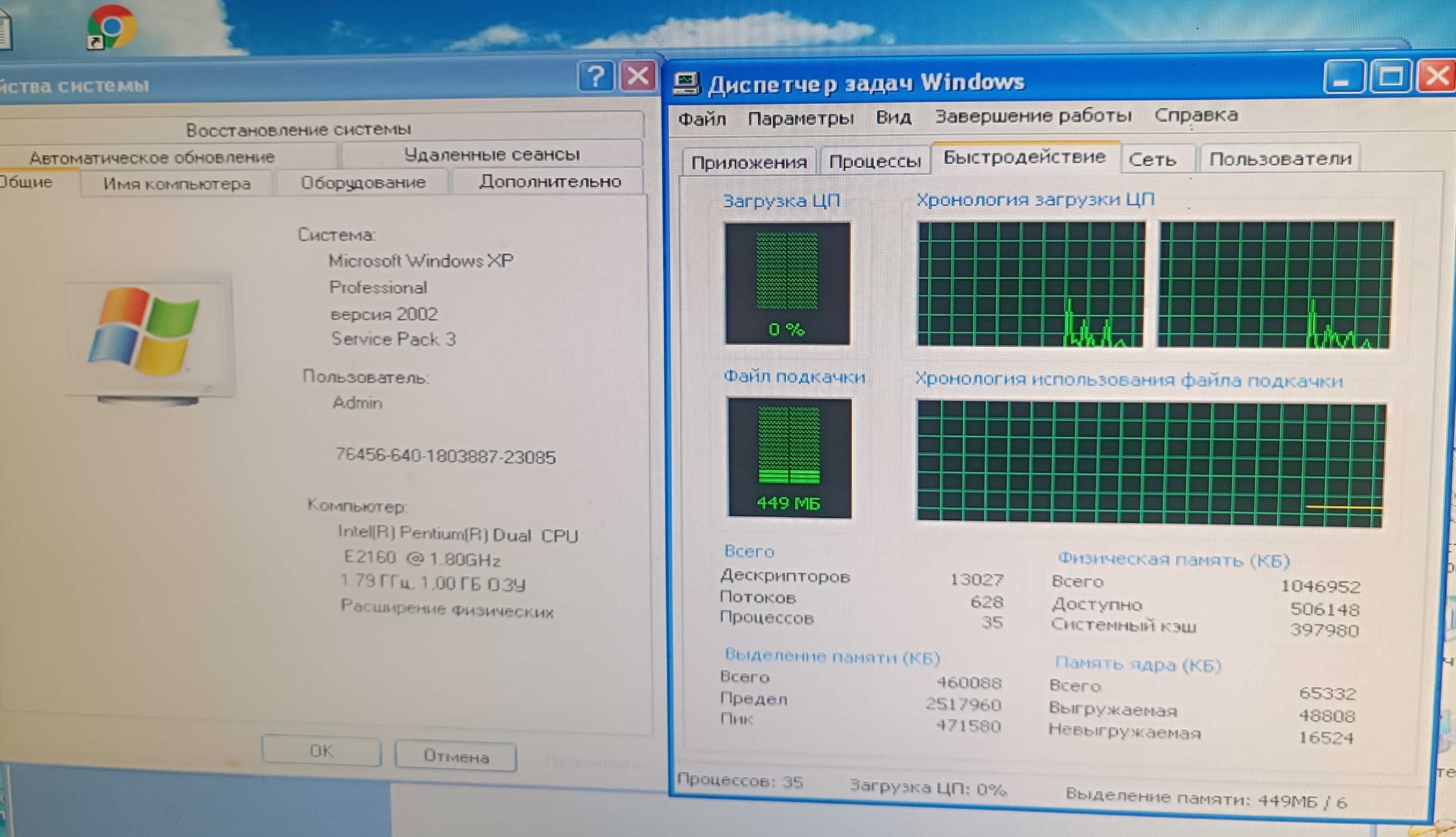This screenshot has height=837, width=1456.
Task: Switch to the Пользователи tab
Action: coord(1280,158)
